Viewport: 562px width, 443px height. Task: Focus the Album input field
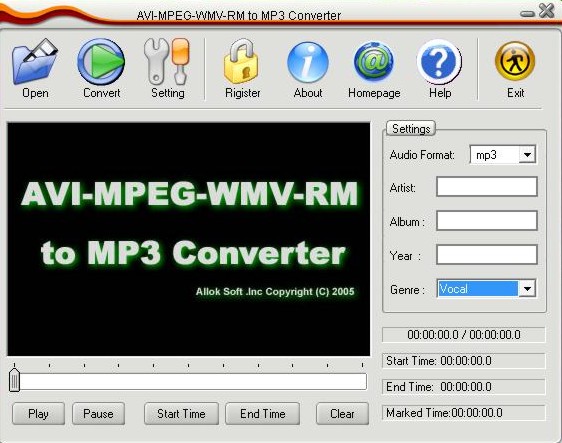point(487,220)
